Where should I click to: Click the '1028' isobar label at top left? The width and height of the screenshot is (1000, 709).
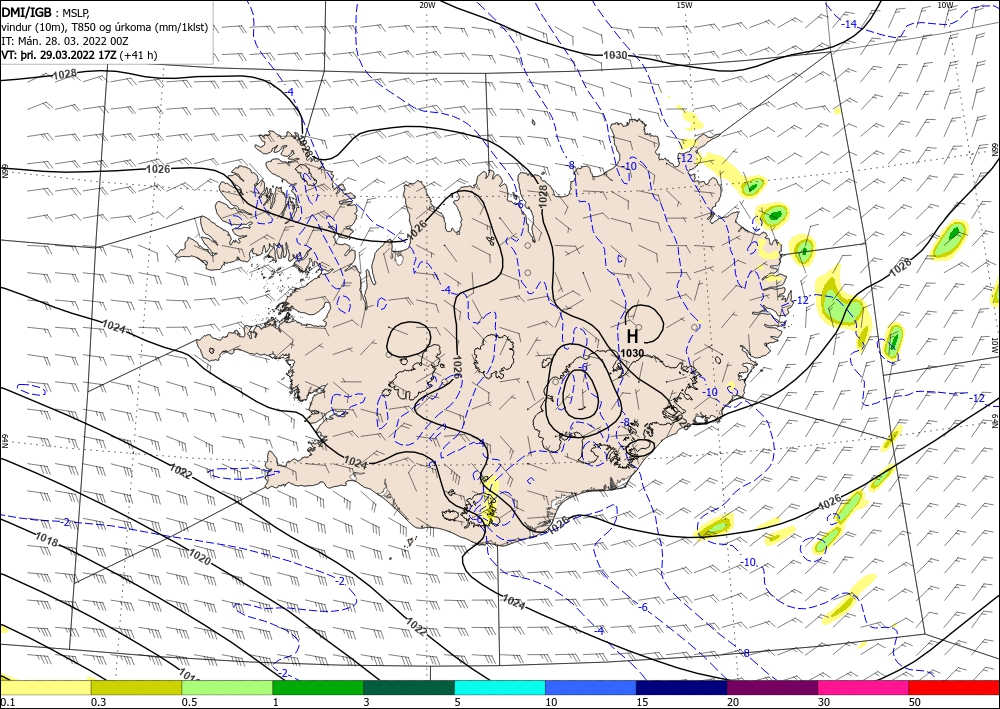[x=64, y=75]
